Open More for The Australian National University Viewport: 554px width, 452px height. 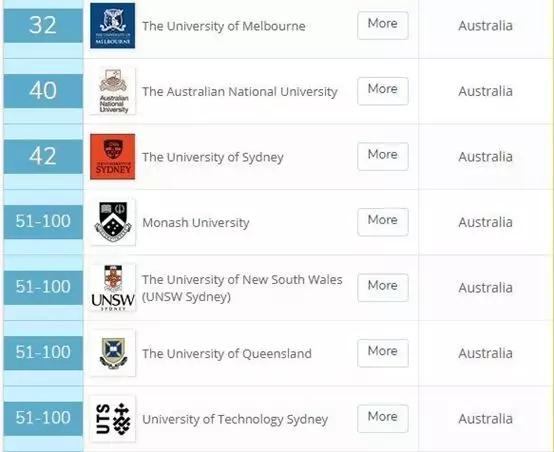(383, 91)
